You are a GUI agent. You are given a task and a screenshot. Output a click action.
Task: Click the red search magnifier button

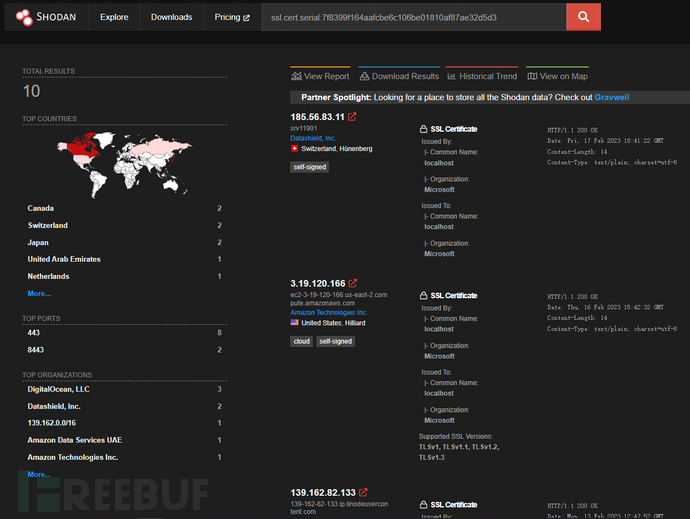pyautogui.click(x=583, y=17)
